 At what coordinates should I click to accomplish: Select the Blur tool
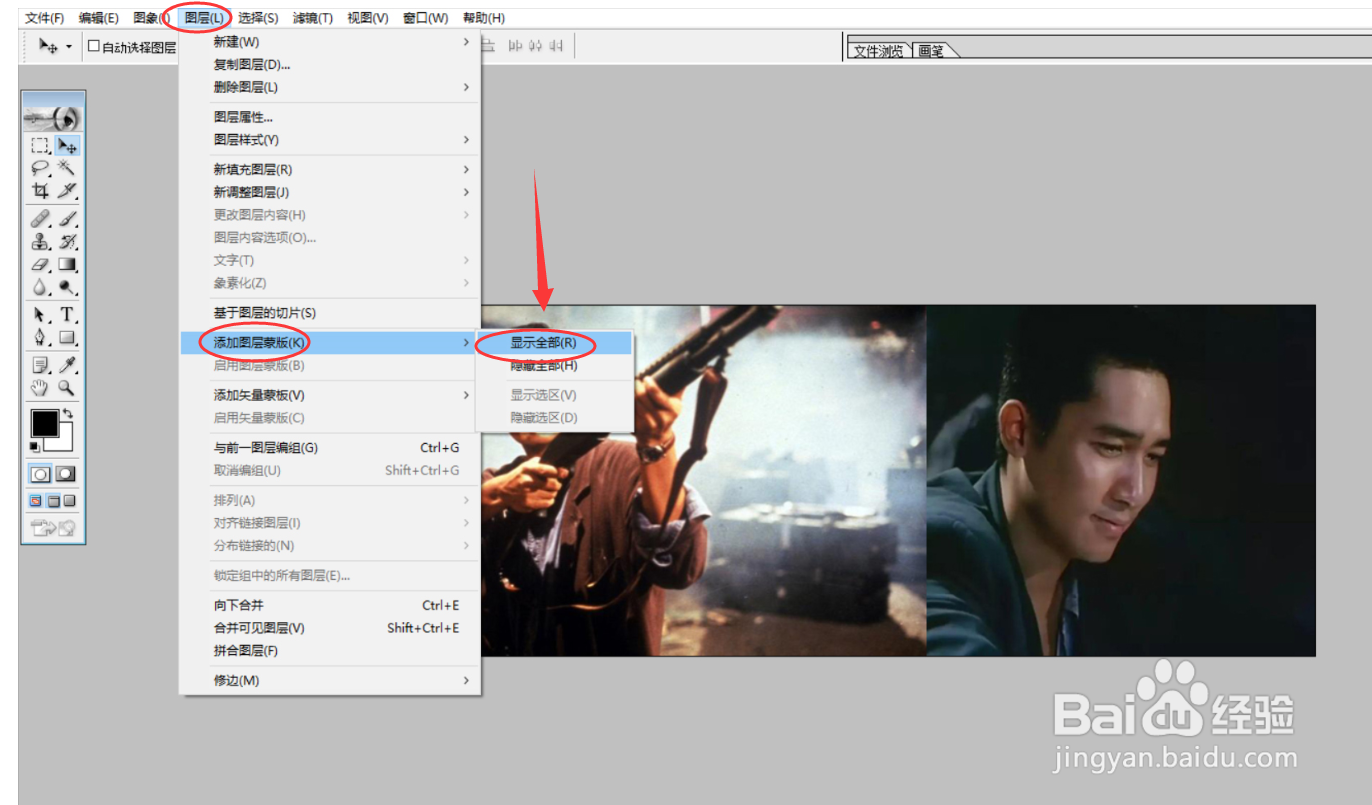coord(40,287)
